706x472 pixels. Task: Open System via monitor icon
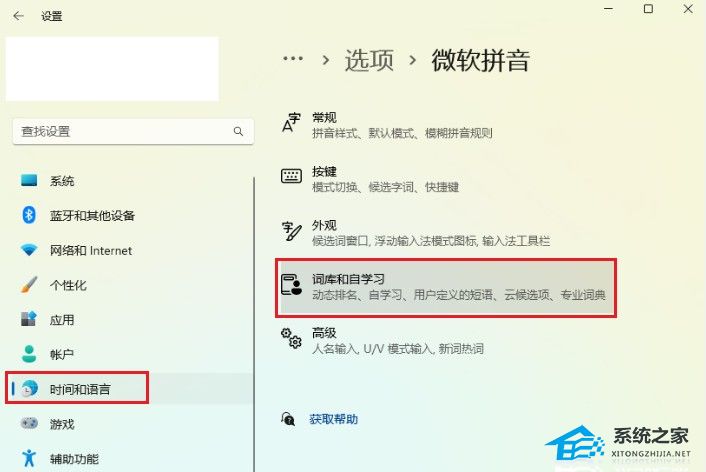[29, 180]
